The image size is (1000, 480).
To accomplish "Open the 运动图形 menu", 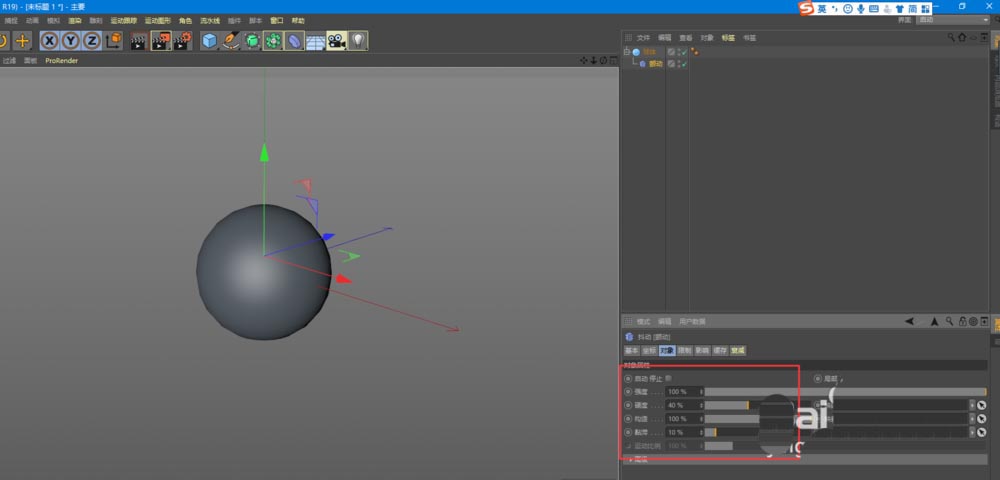I will click(157, 20).
